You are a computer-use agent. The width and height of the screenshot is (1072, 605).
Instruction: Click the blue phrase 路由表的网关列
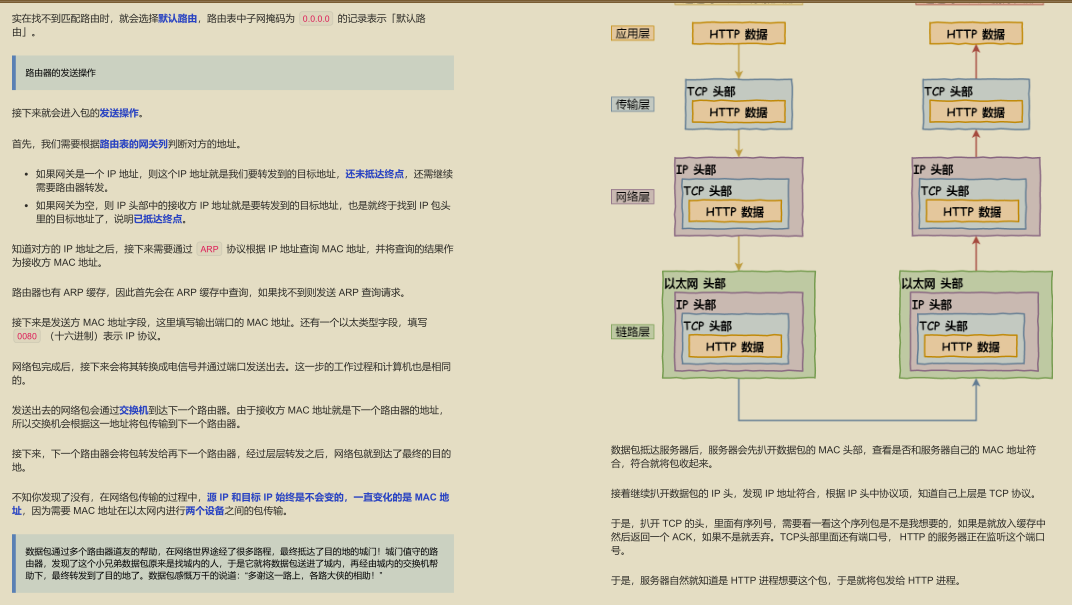point(133,144)
